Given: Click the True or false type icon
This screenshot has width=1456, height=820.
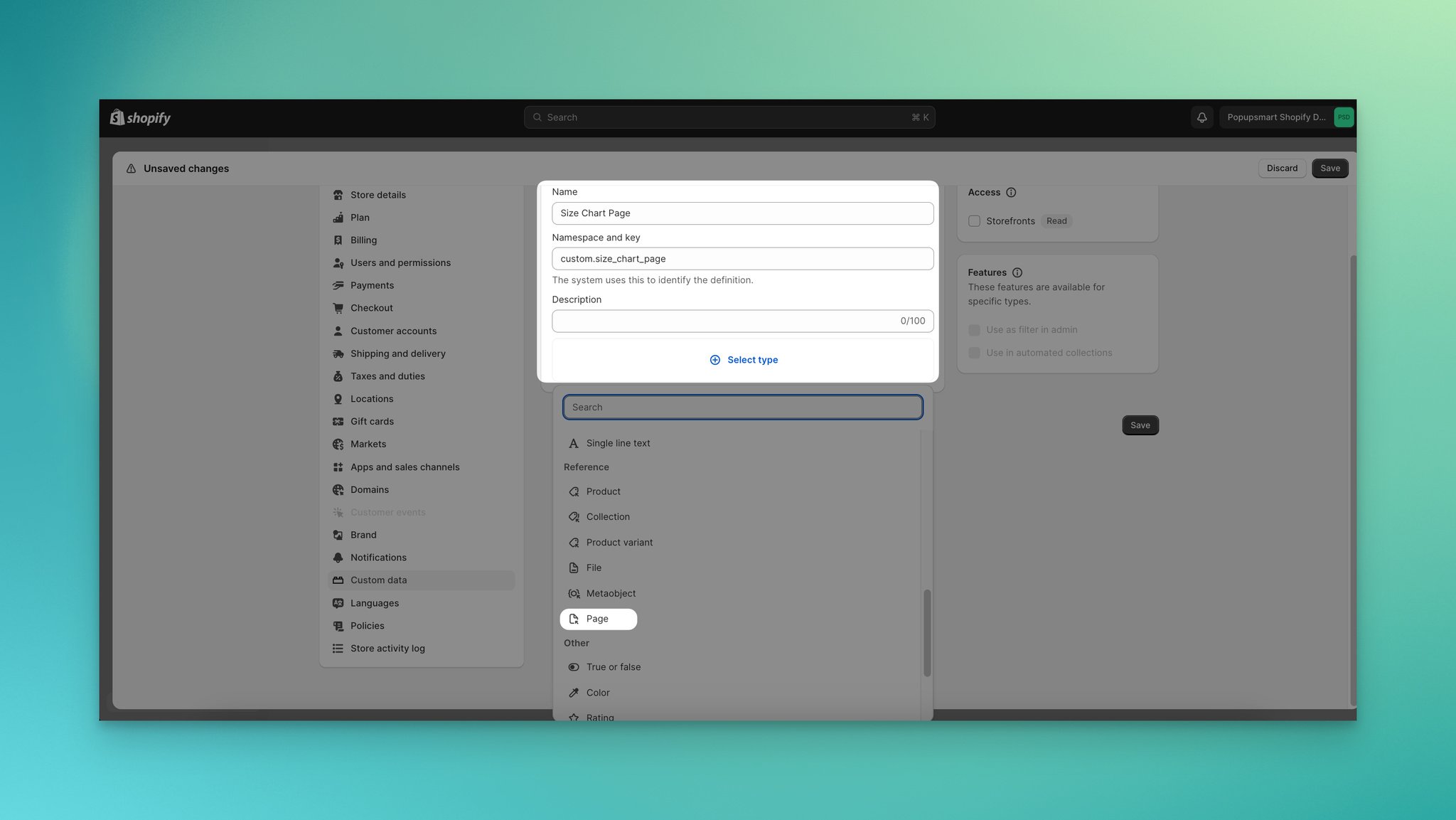Looking at the screenshot, I should point(573,667).
